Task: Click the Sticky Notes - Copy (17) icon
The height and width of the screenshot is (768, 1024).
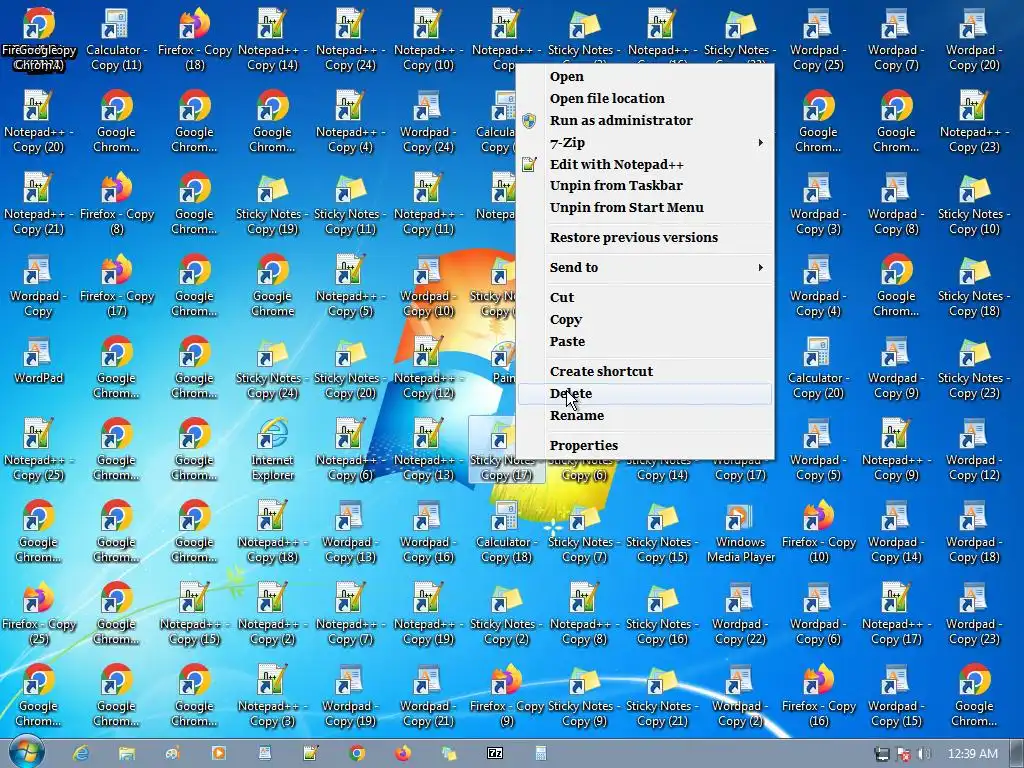Action: pyautogui.click(x=506, y=449)
